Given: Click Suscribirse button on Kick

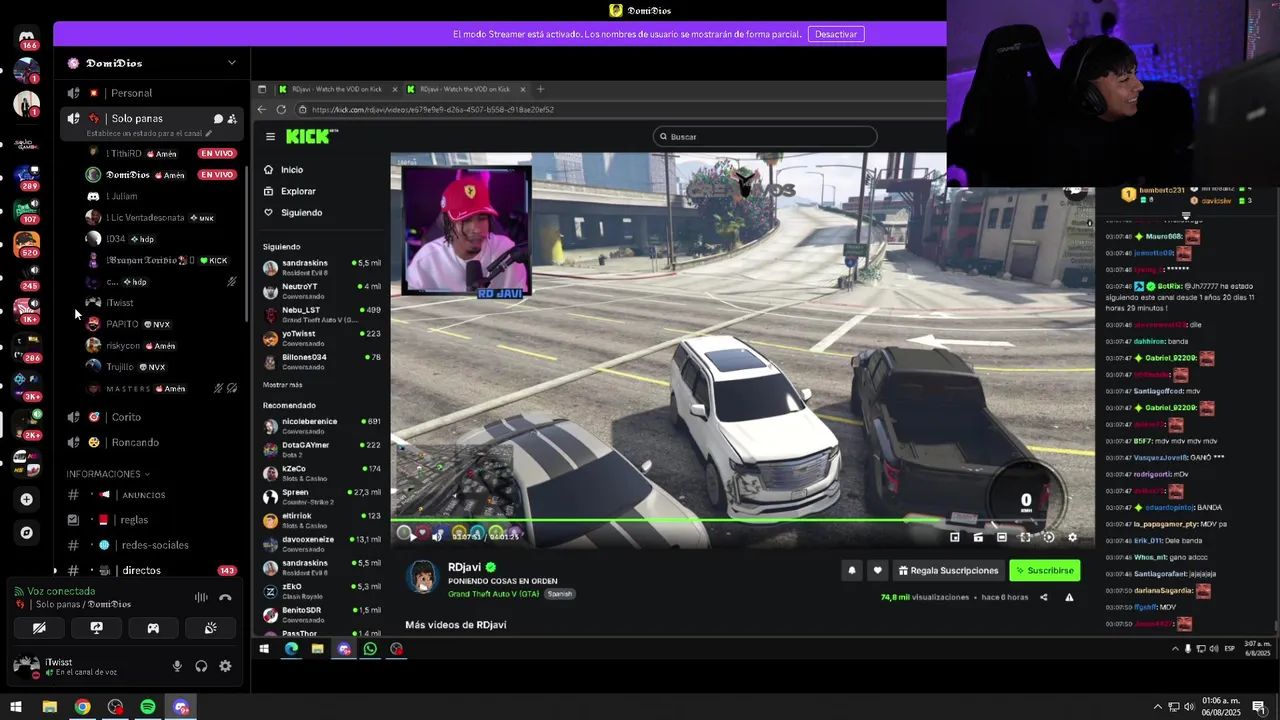Looking at the screenshot, I should click(x=1044, y=570).
